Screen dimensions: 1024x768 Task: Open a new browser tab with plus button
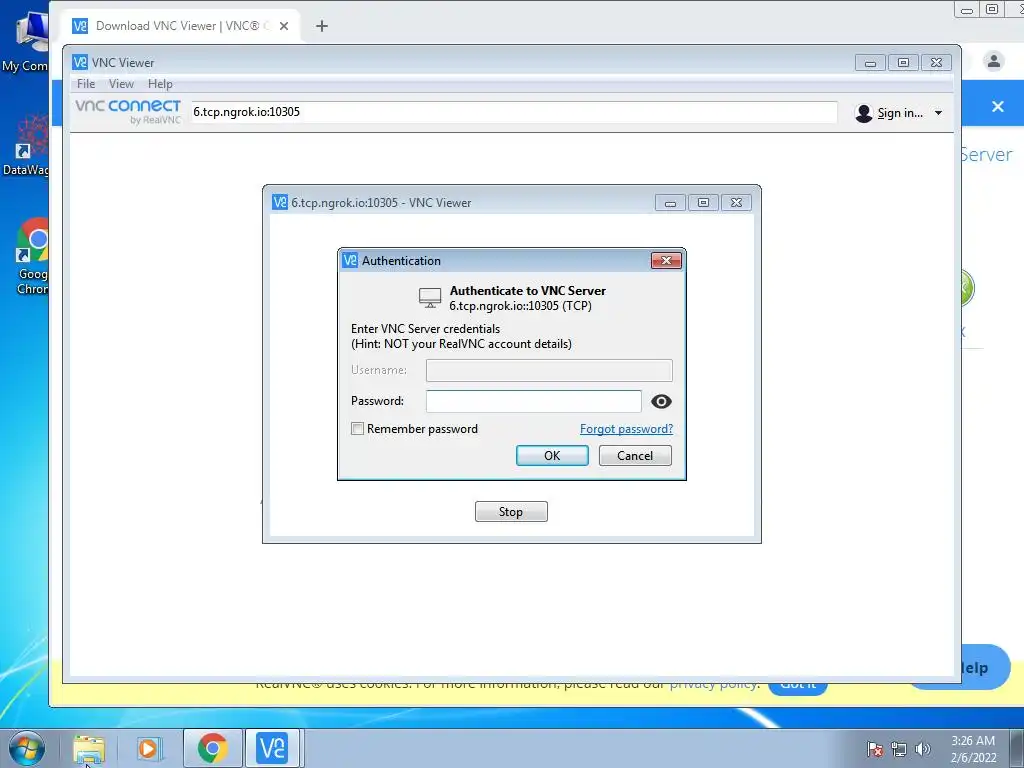point(322,26)
